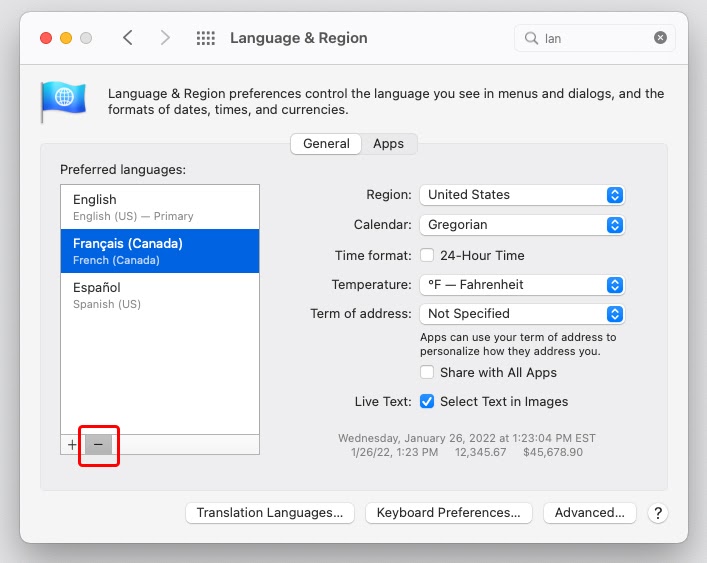Open help with the question mark button

[658, 513]
